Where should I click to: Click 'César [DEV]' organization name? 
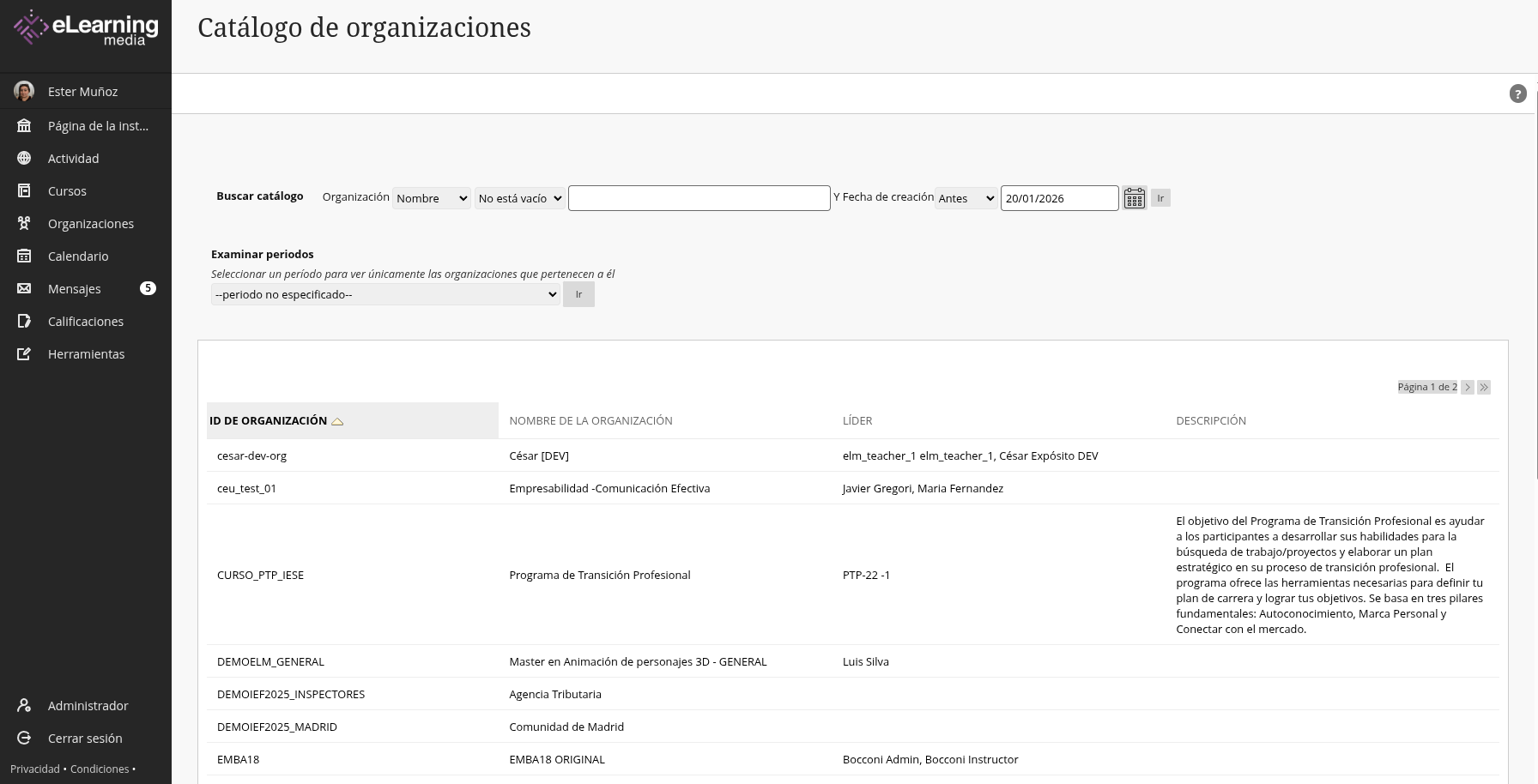[x=539, y=455]
